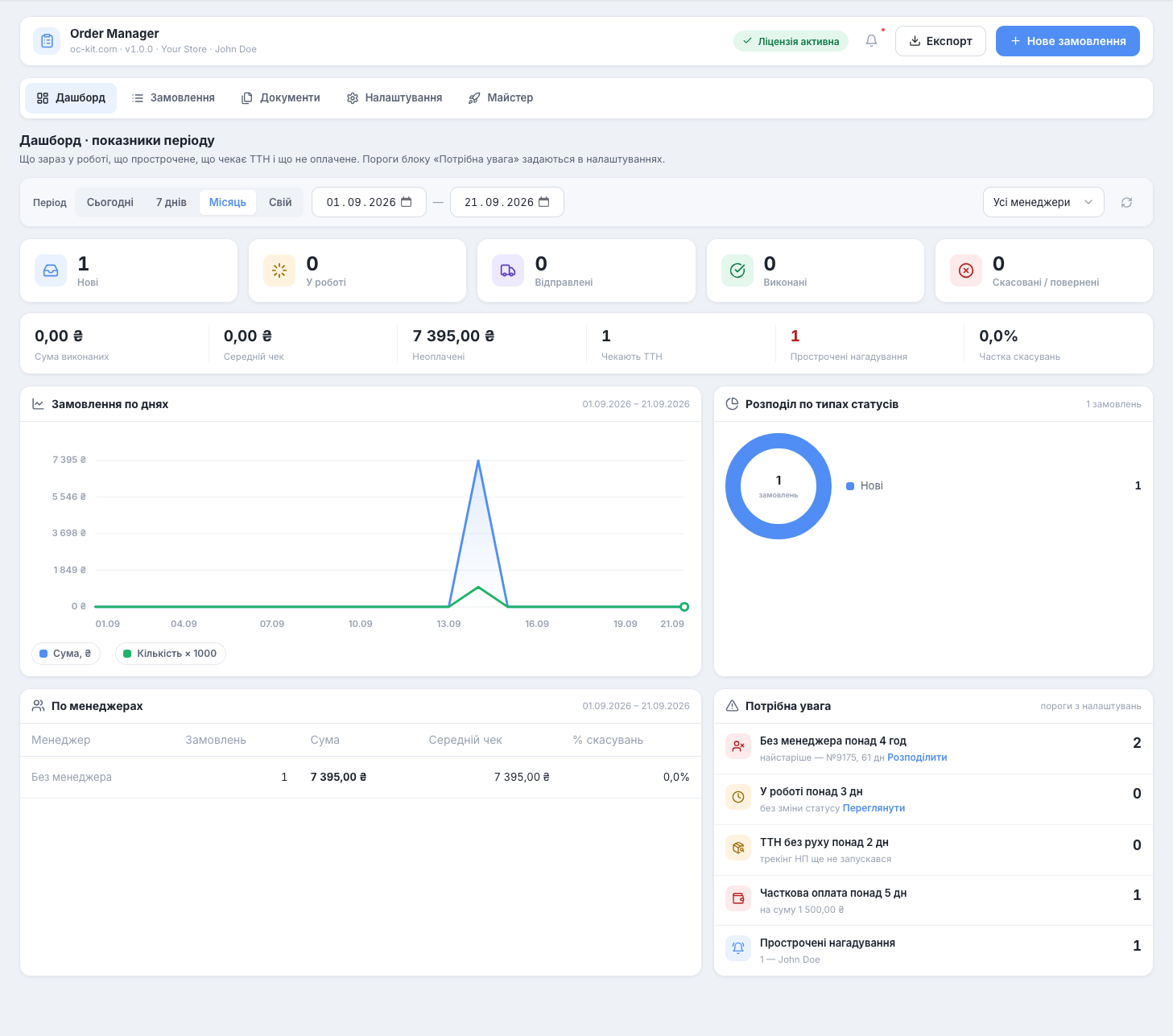Click the package icon on ТТН без руху row
Image resolution: width=1173 pixels, height=1036 pixels.
(738, 848)
